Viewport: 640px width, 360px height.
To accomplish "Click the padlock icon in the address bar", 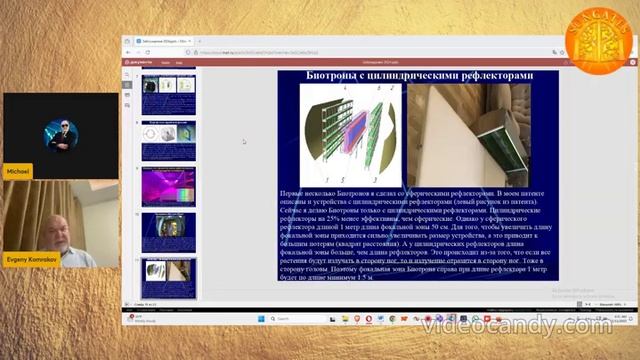I will pyautogui.click(x=196, y=53).
